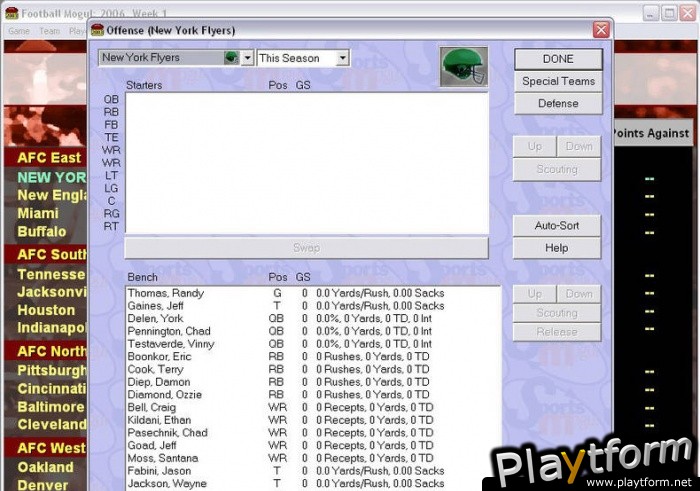Screen dimensions: 700x491
Task: Click Buffalo in the AFC East standings
Action: (x=42, y=232)
